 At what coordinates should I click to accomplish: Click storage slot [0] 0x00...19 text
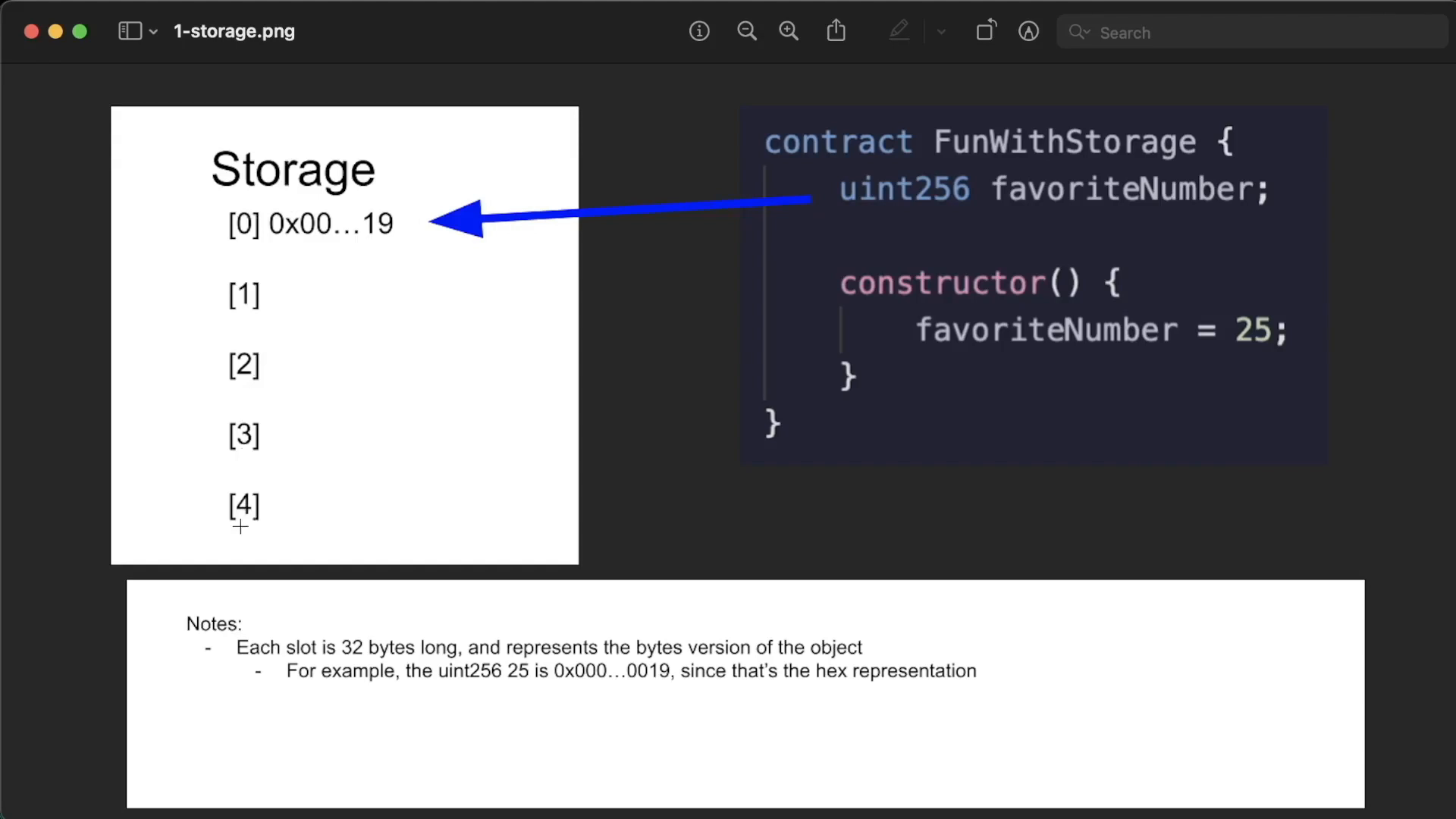pos(311,224)
